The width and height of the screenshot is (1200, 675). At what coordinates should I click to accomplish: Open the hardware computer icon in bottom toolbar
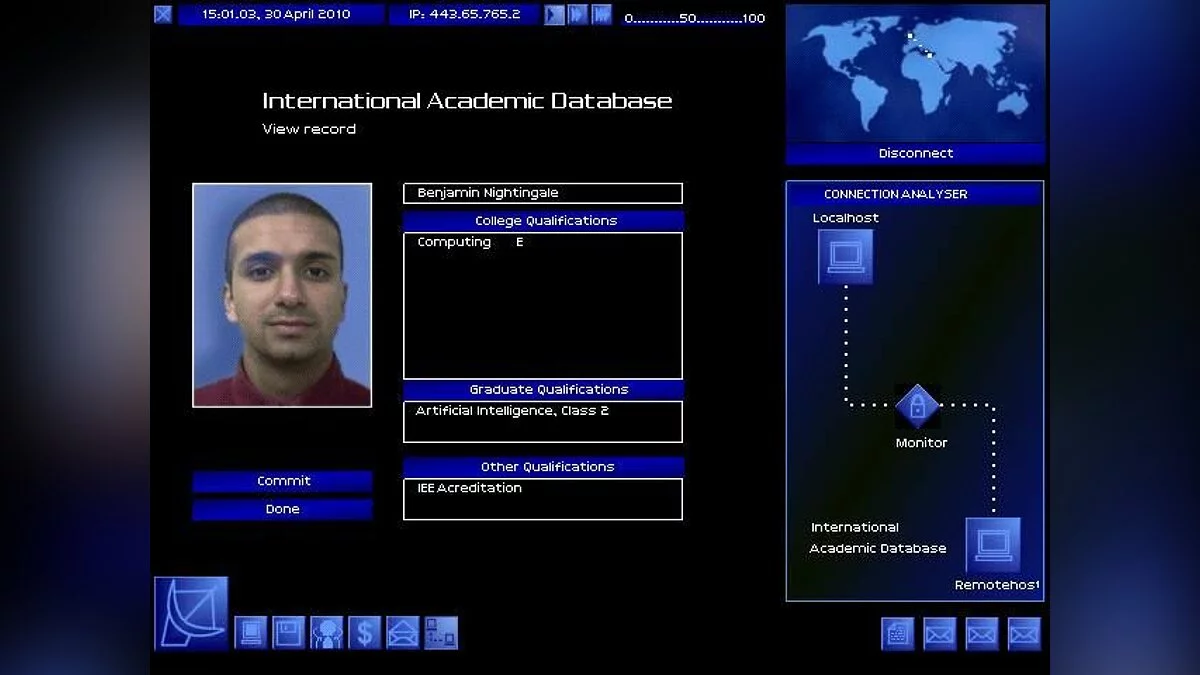pos(251,633)
